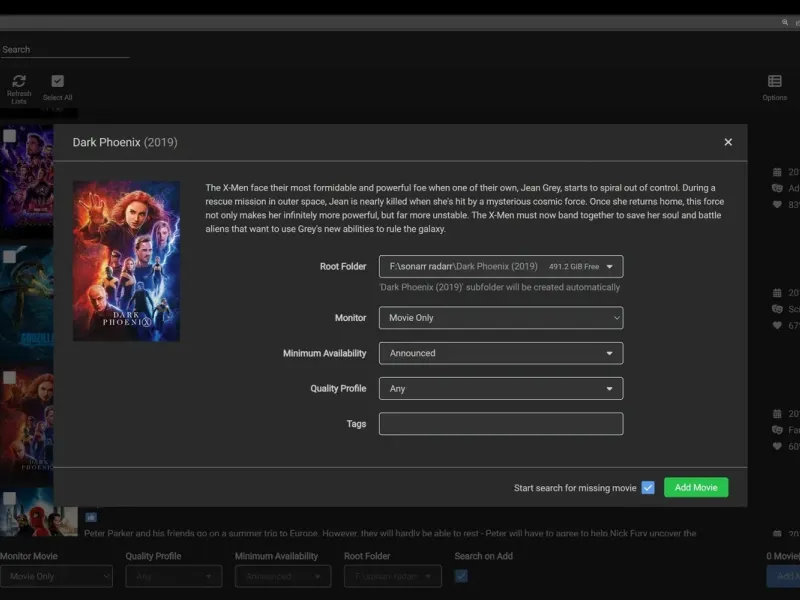Open the Quality Profile Any dropdown in dialog
The image size is (800, 600).
(x=501, y=388)
